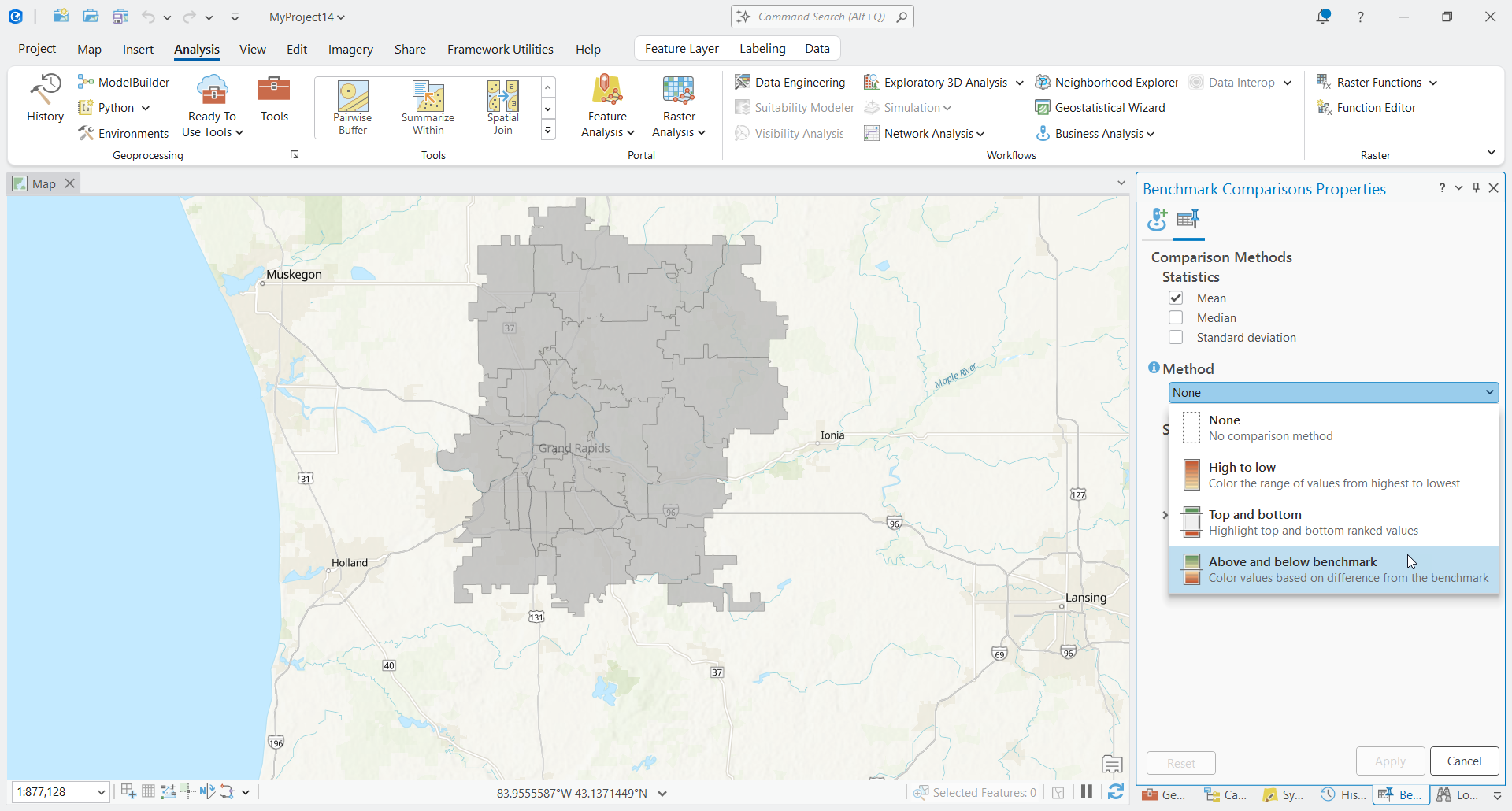1512x811 pixels.
Task: Click the Cancel button
Action: (1464, 761)
